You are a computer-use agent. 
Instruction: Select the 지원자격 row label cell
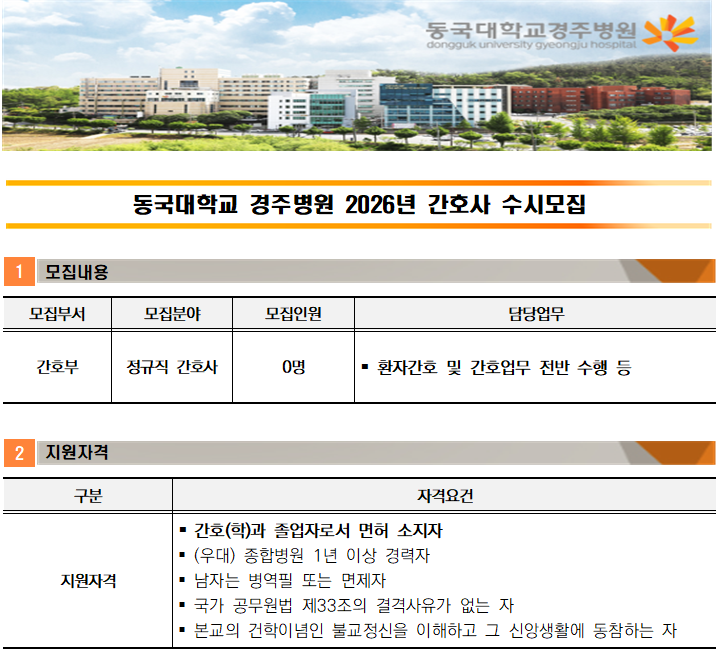(88, 581)
